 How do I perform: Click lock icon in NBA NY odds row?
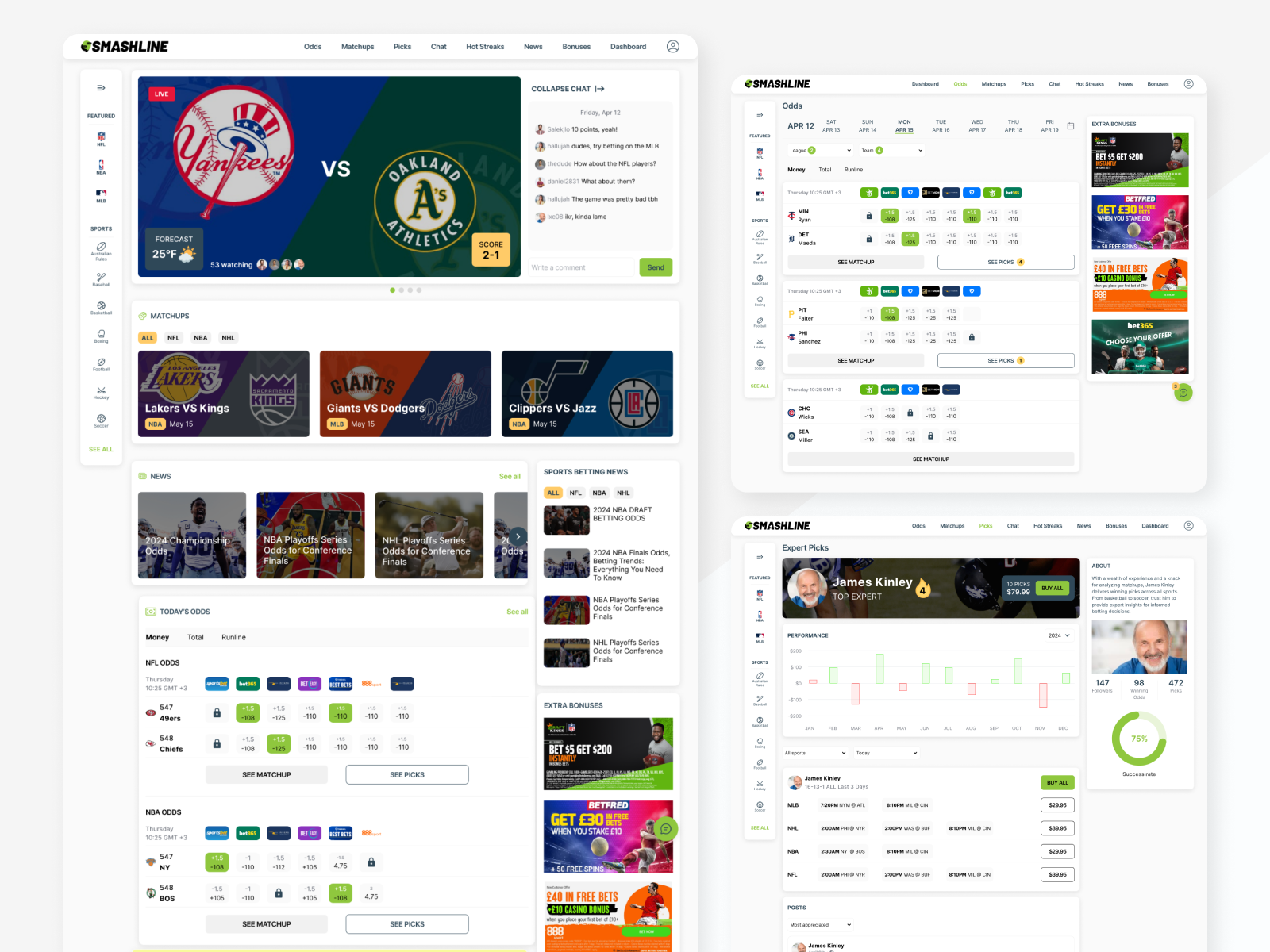pos(371,862)
